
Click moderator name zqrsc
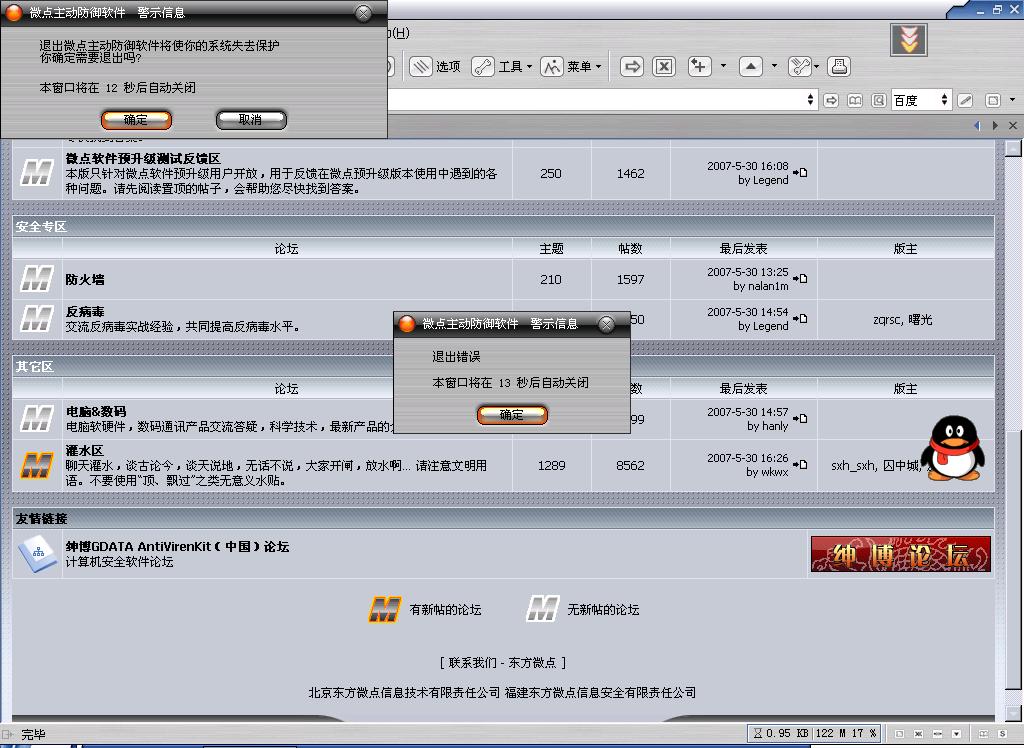click(x=887, y=320)
